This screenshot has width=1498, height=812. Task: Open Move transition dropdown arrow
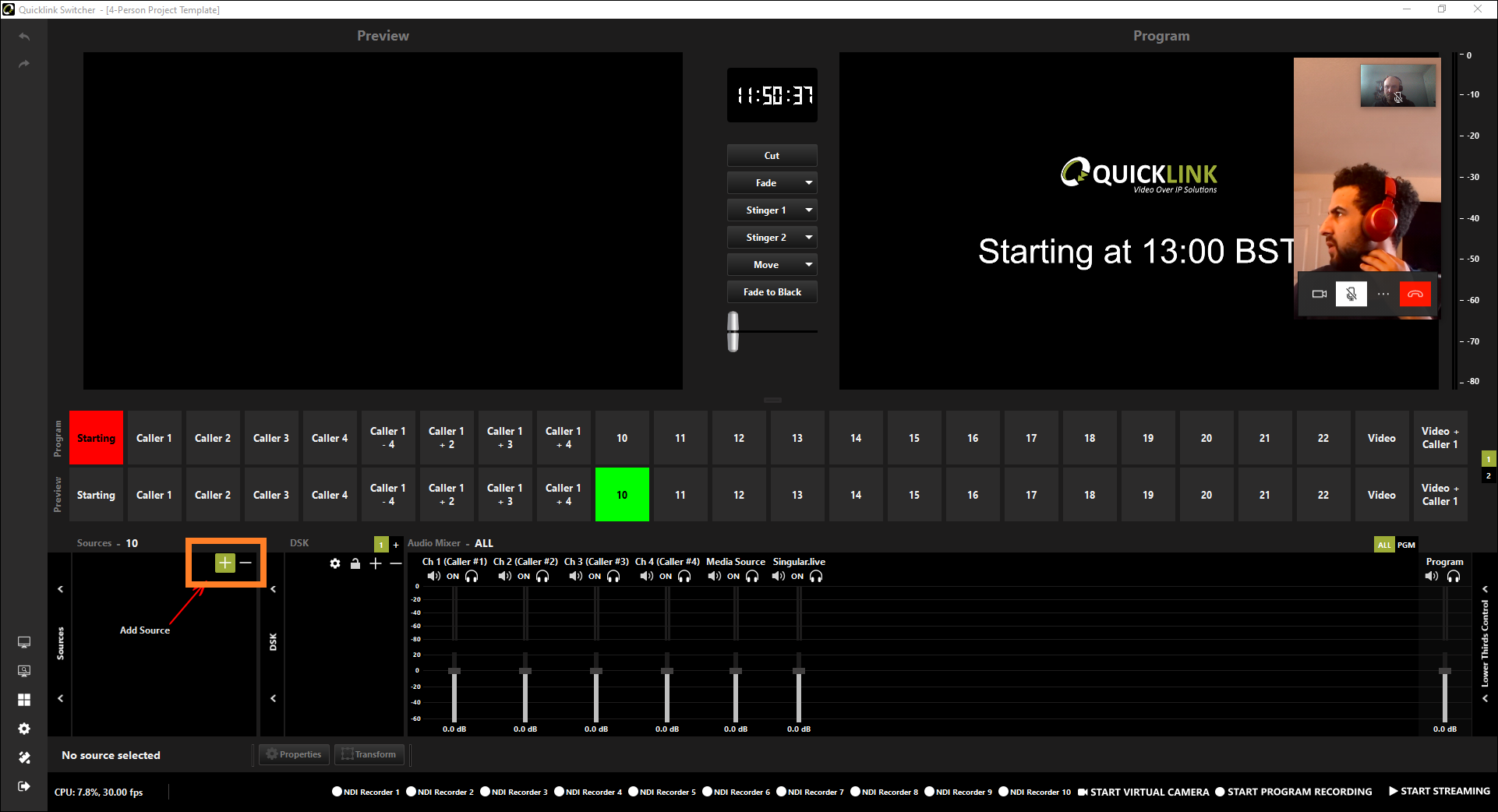point(809,265)
